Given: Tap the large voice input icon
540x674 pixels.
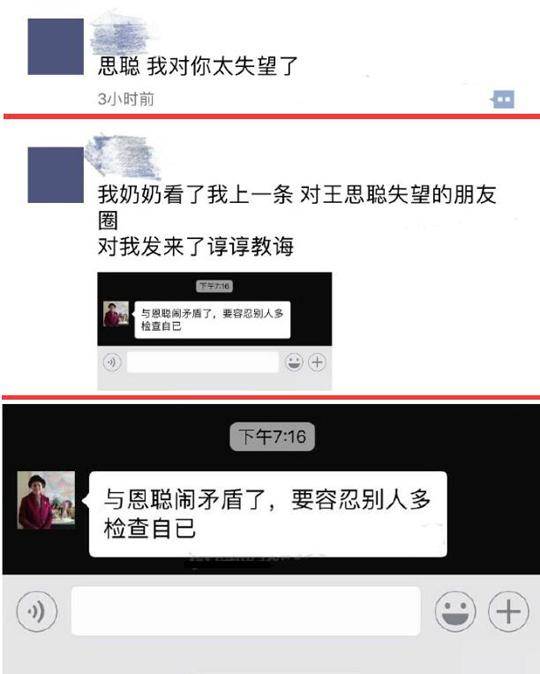Looking at the screenshot, I should coord(37,611).
